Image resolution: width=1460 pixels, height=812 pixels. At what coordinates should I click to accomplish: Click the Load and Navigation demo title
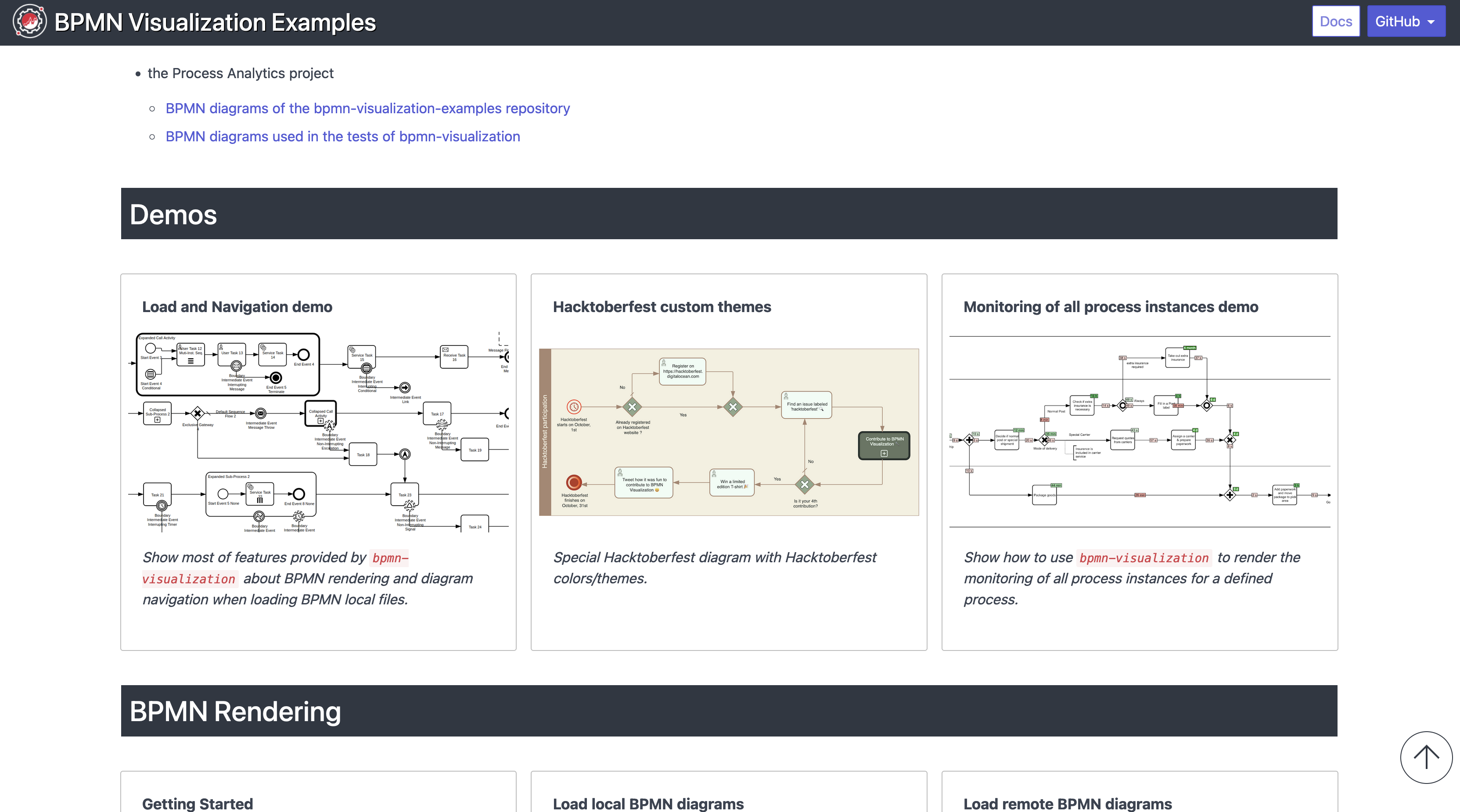[x=237, y=306]
